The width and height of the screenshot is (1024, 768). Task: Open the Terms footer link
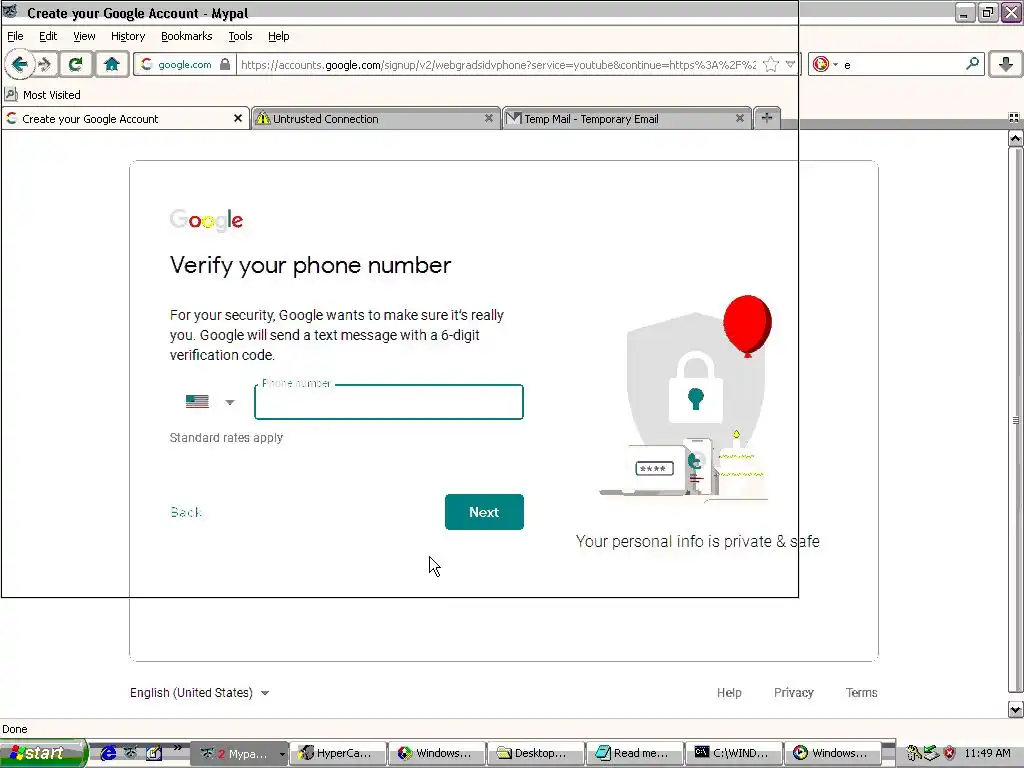(x=861, y=692)
